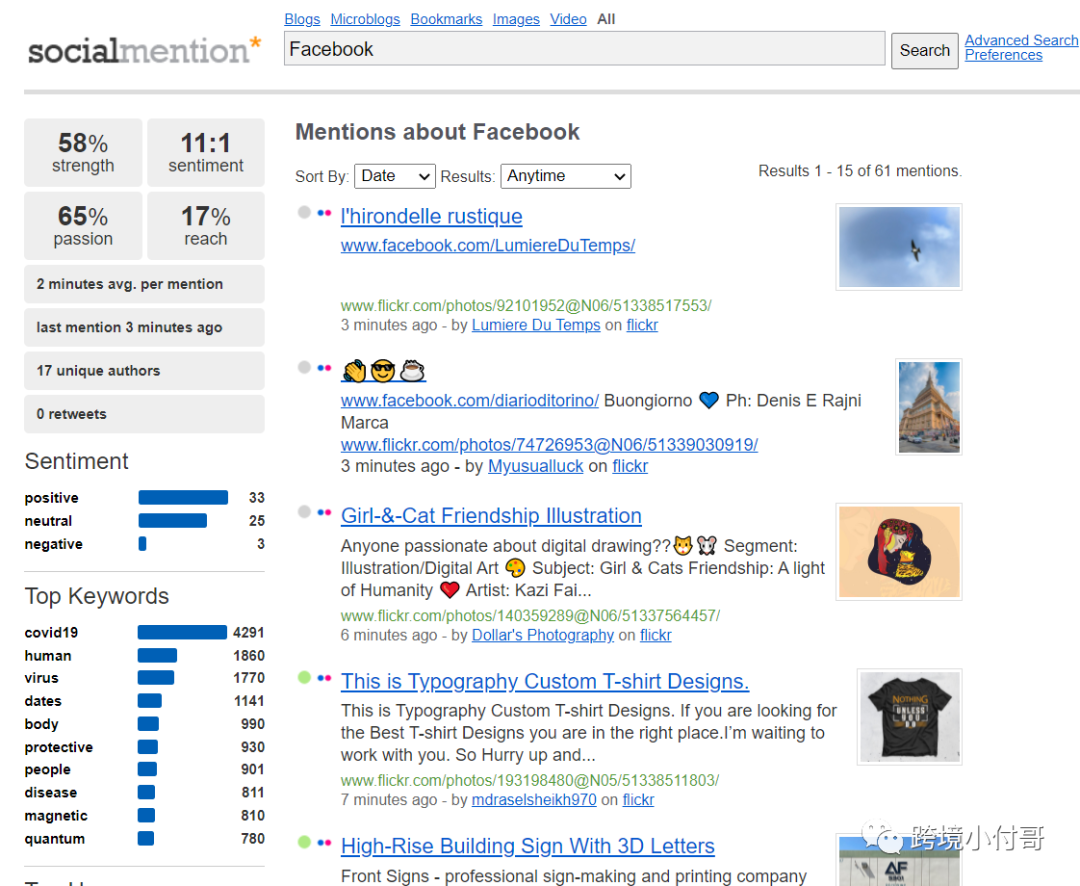The width and height of the screenshot is (1080, 886).
Task: Open the black T-shirt thumbnail
Action: (x=909, y=717)
